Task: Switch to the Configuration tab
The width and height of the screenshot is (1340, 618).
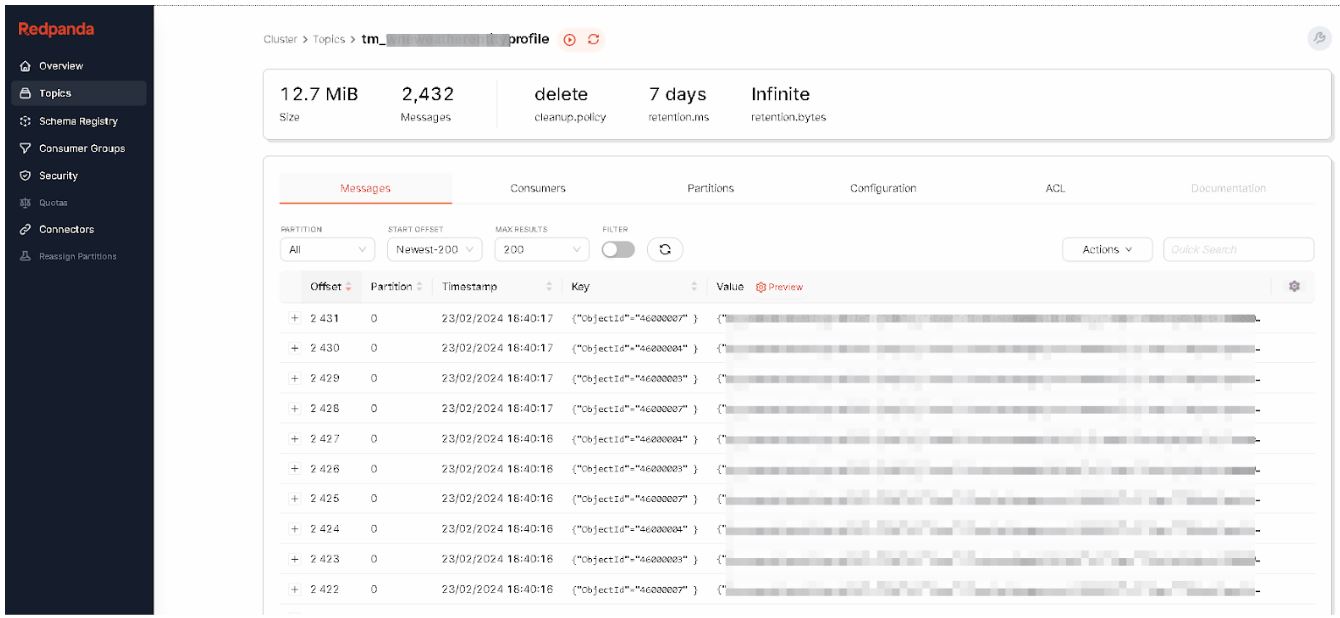Action: [x=882, y=188]
